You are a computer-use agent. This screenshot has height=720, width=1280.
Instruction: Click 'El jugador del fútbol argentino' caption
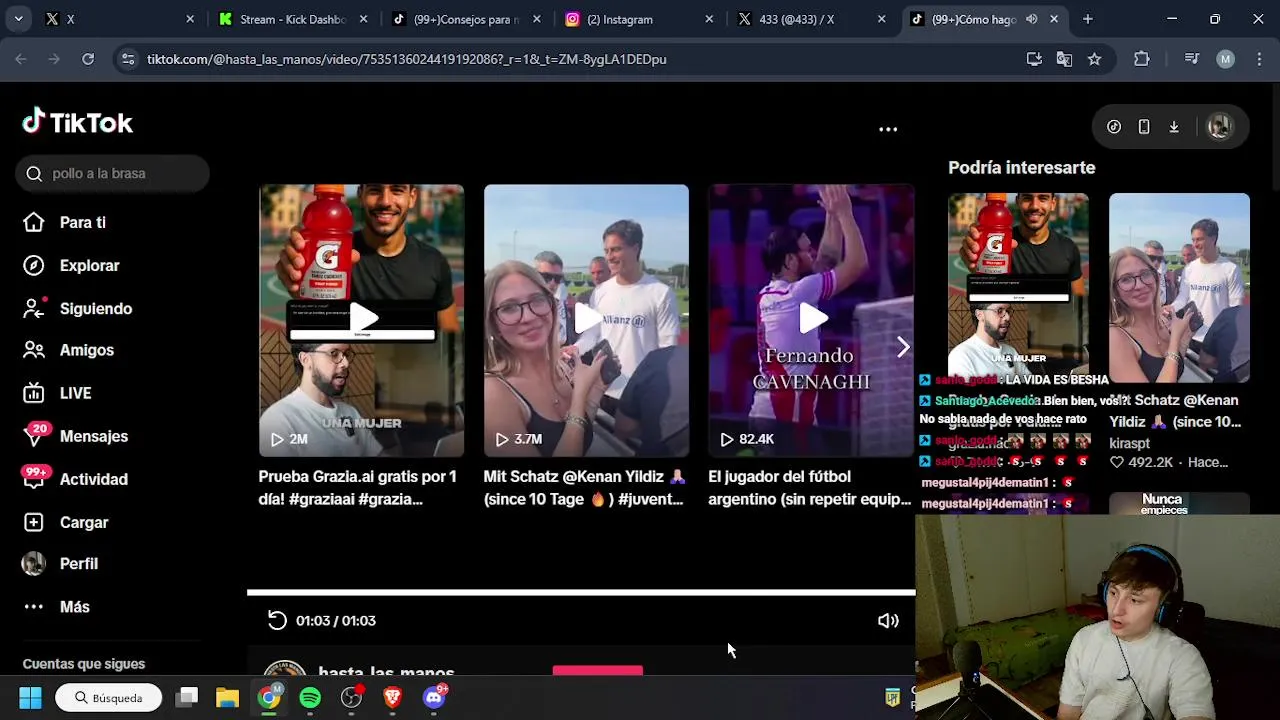coord(809,488)
